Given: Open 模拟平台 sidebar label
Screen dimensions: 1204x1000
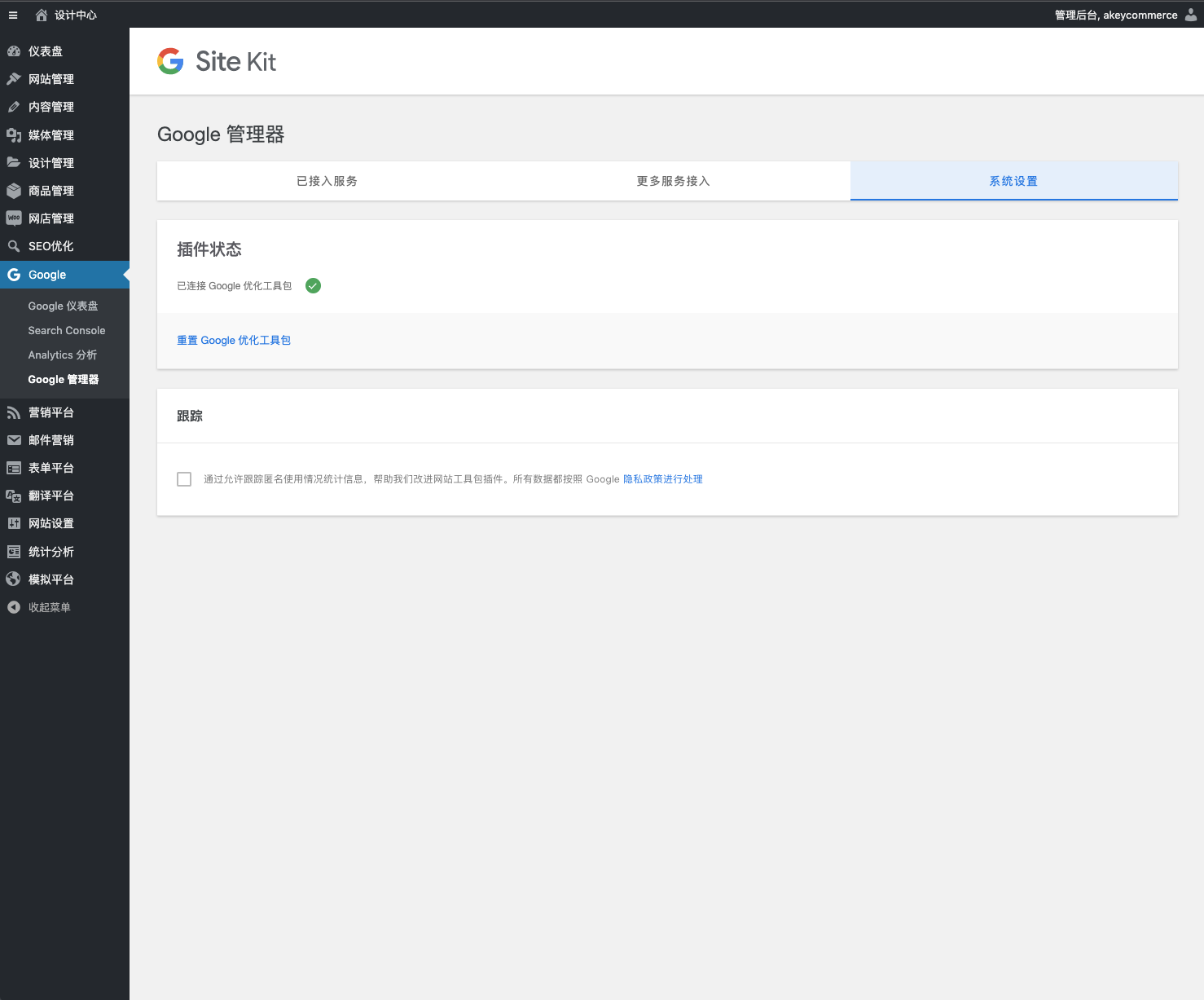Looking at the screenshot, I should [x=51, y=579].
